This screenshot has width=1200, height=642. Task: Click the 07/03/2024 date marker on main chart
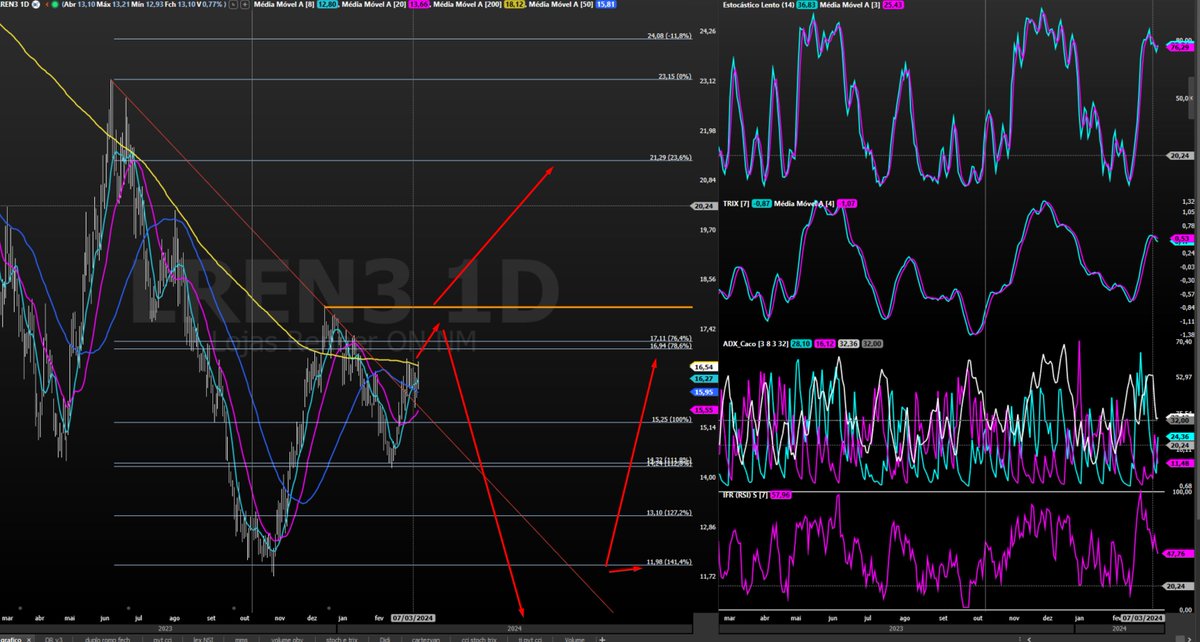pos(414,619)
